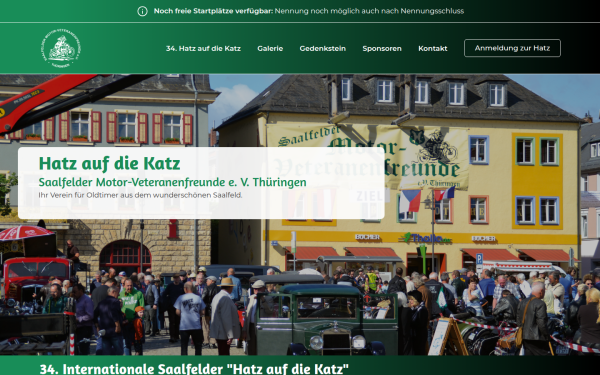This screenshot has width=600, height=375.
Task: Open the Kontakt page
Action: (433, 49)
